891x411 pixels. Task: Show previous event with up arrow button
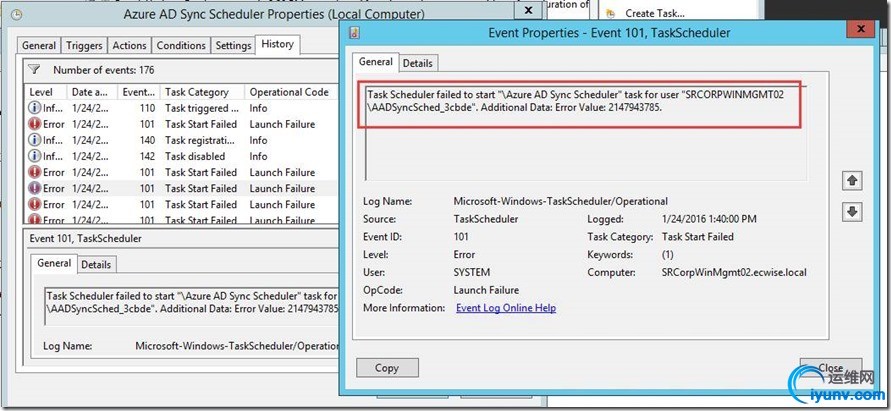point(851,181)
